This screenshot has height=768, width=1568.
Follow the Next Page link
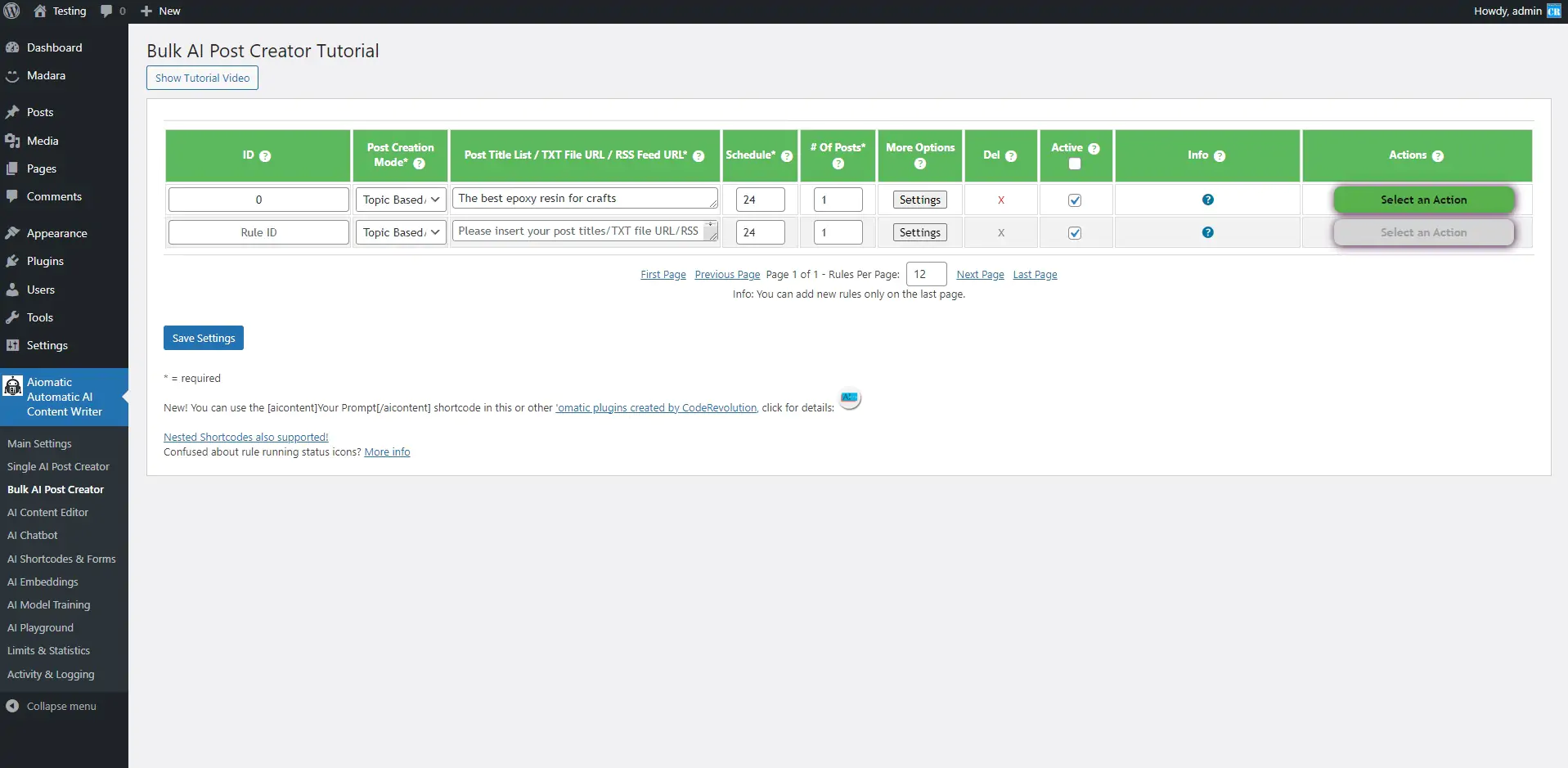point(980,275)
